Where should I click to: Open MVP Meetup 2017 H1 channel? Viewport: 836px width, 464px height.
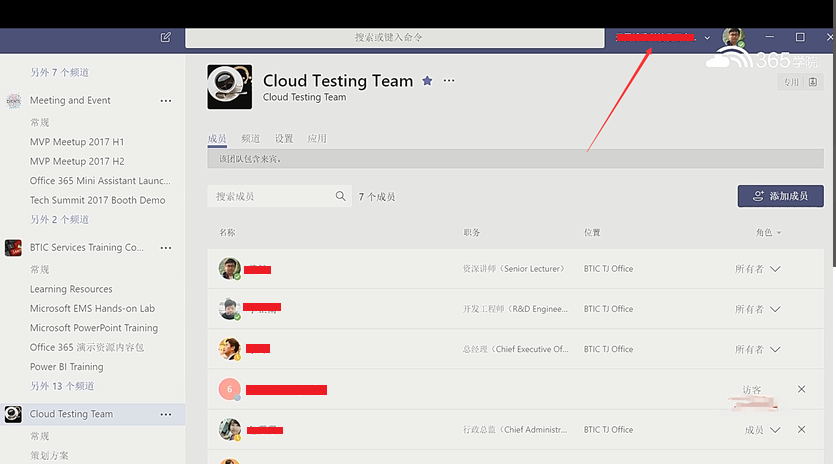77,142
